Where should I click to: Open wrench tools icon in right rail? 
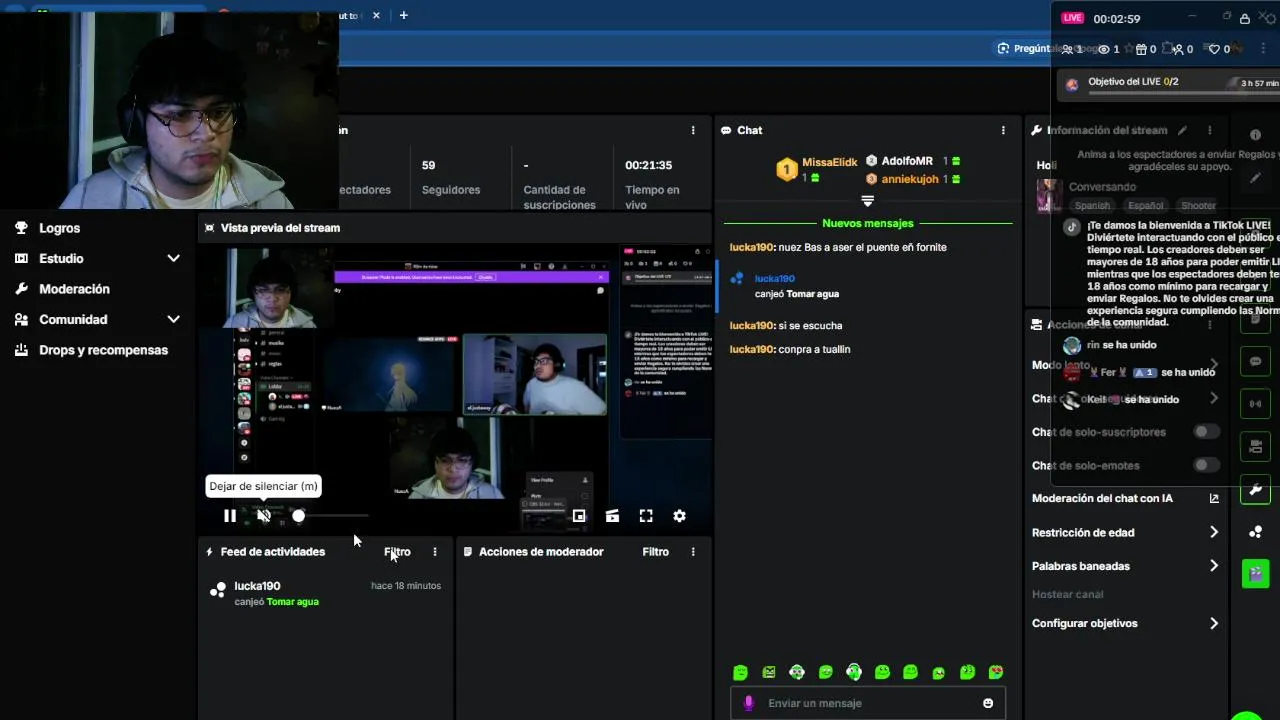click(x=1255, y=489)
